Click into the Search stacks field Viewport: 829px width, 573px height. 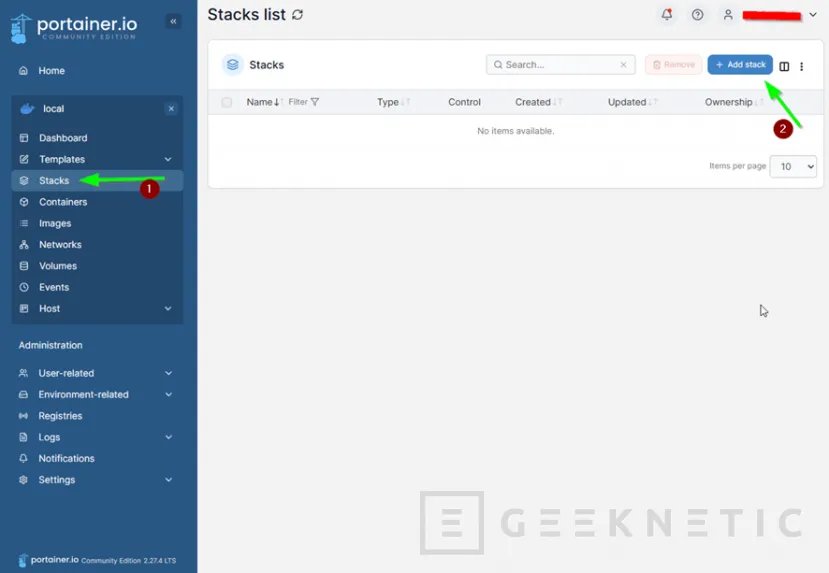tap(560, 64)
